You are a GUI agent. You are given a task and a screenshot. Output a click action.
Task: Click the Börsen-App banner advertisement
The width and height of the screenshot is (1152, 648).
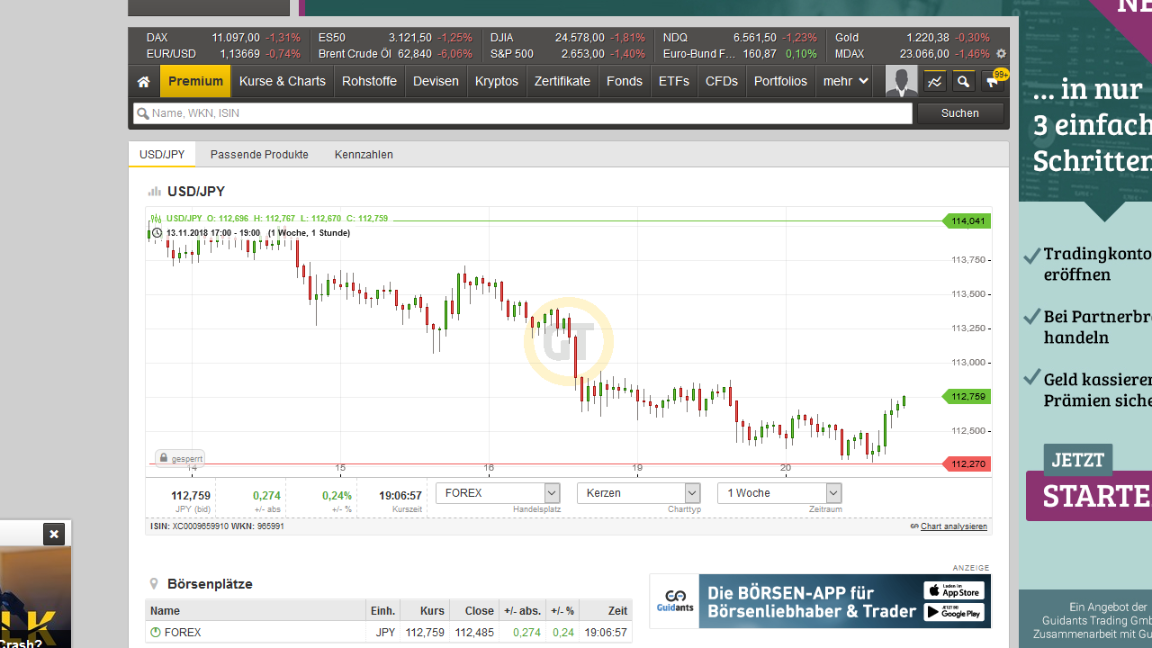point(820,601)
